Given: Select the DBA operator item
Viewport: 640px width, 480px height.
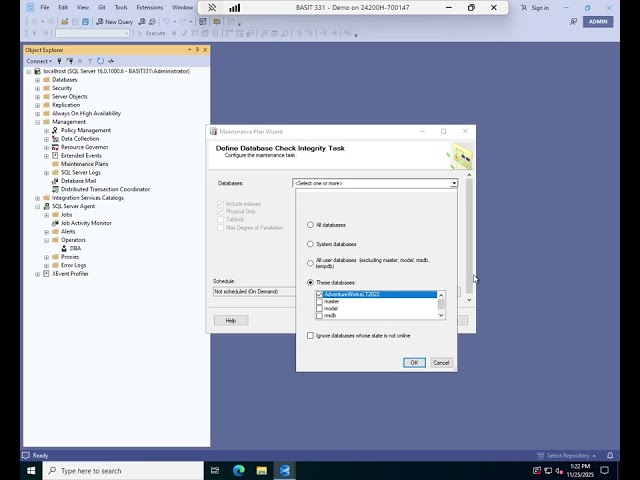Looking at the screenshot, I should (x=75, y=248).
